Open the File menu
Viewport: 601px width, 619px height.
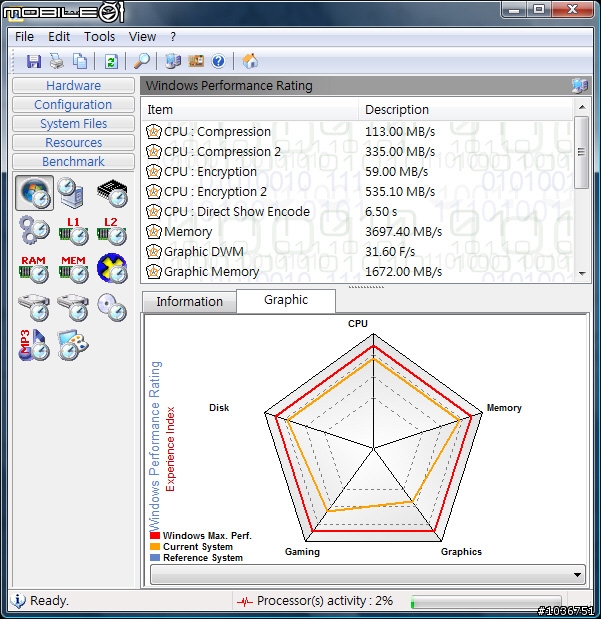(24, 37)
